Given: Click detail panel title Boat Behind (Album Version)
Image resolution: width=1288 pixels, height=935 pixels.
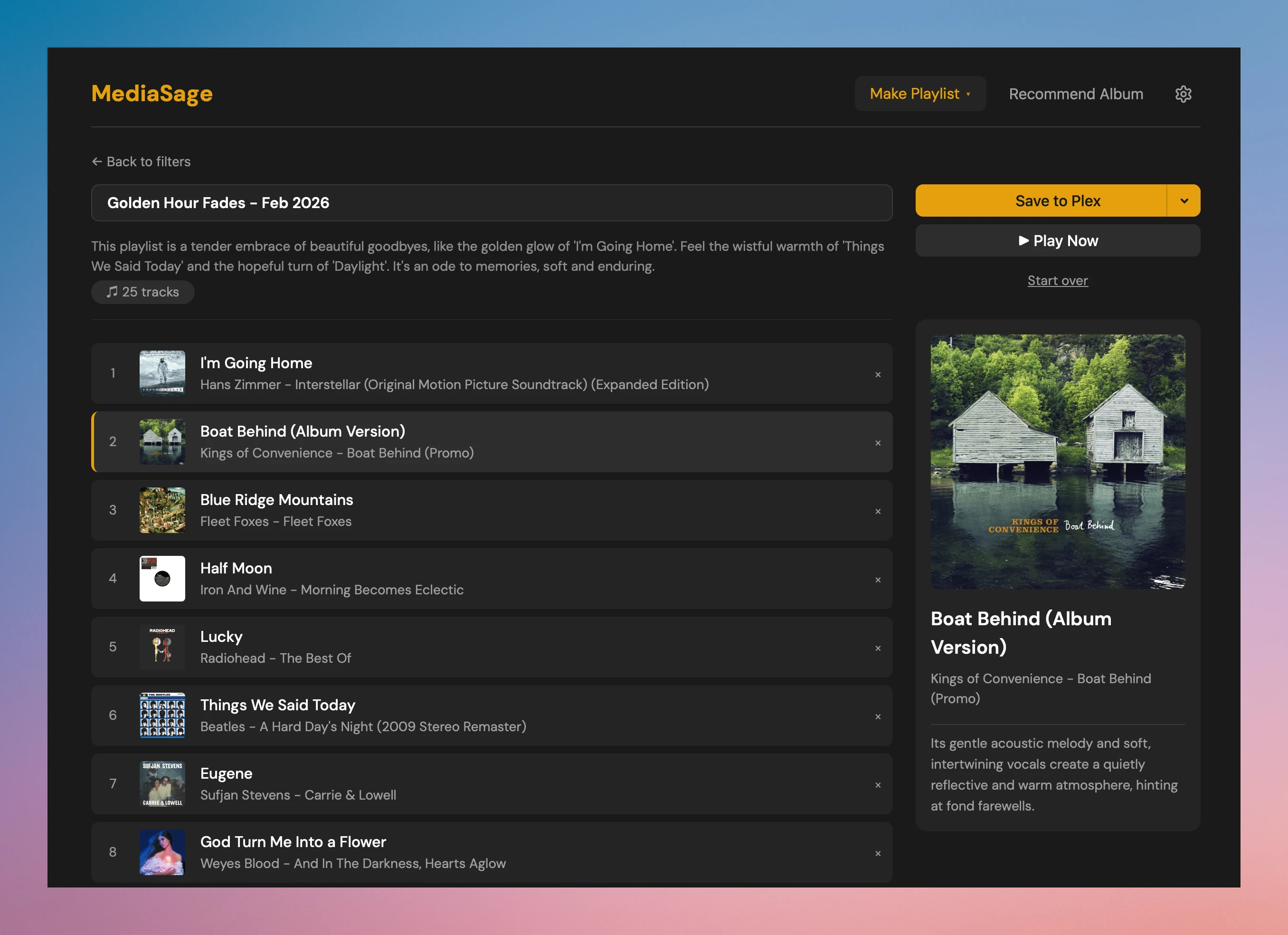Looking at the screenshot, I should [1021, 633].
